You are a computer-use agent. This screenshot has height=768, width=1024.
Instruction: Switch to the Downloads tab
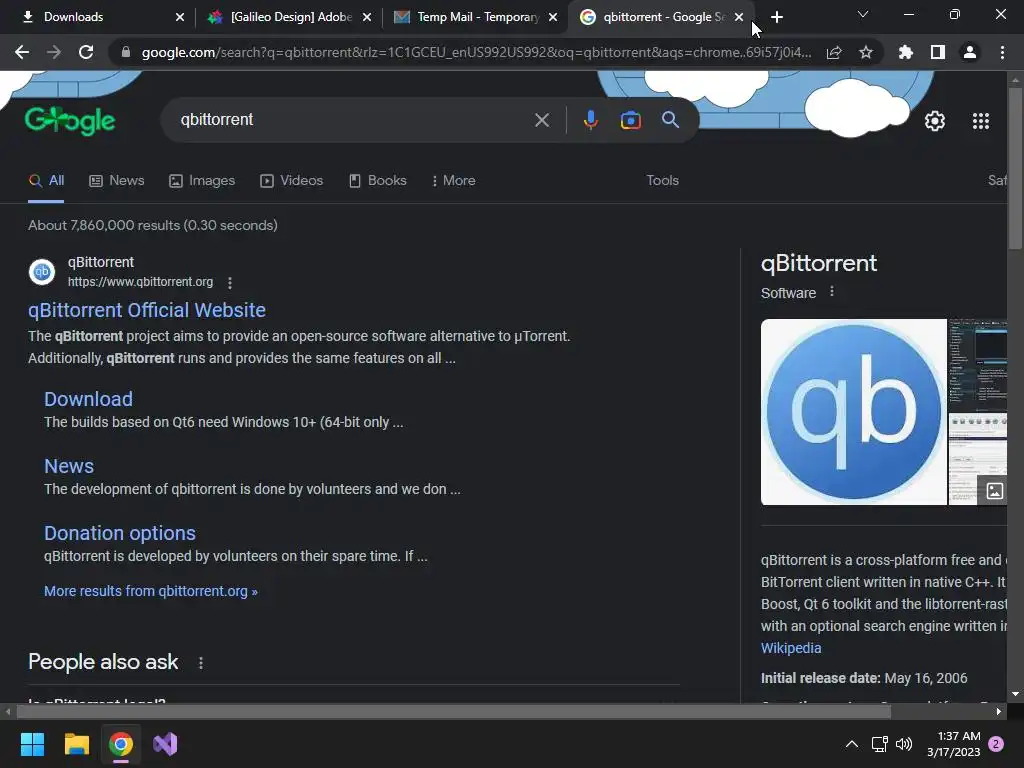click(x=103, y=17)
